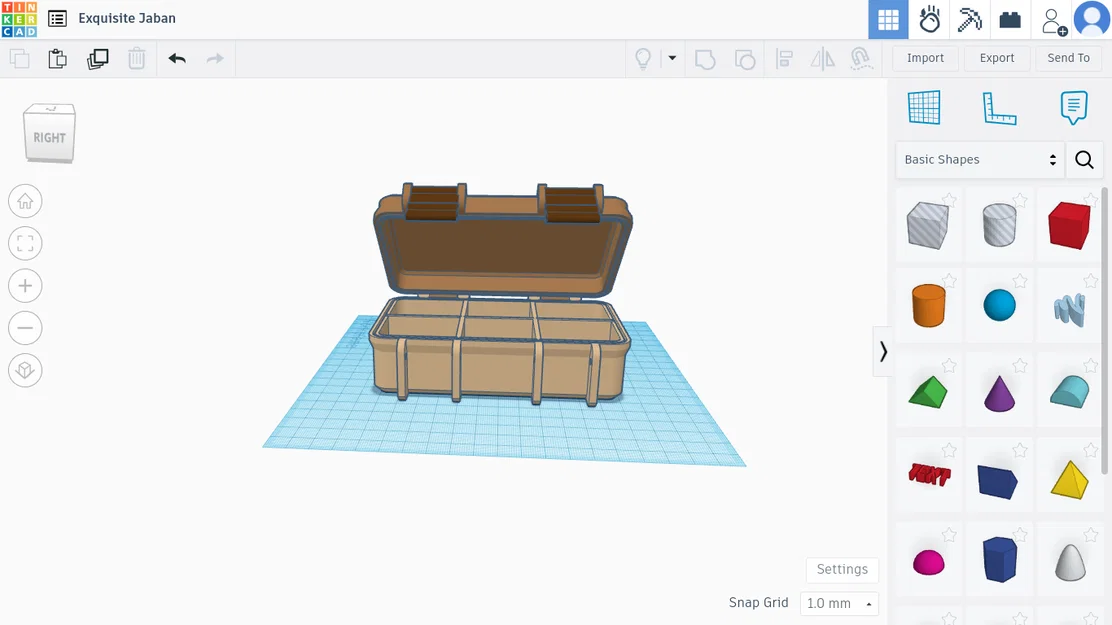Image resolution: width=1112 pixels, height=625 pixels.
Task: Open the Basic Shapes category dropdown
Action: point(980,160)
